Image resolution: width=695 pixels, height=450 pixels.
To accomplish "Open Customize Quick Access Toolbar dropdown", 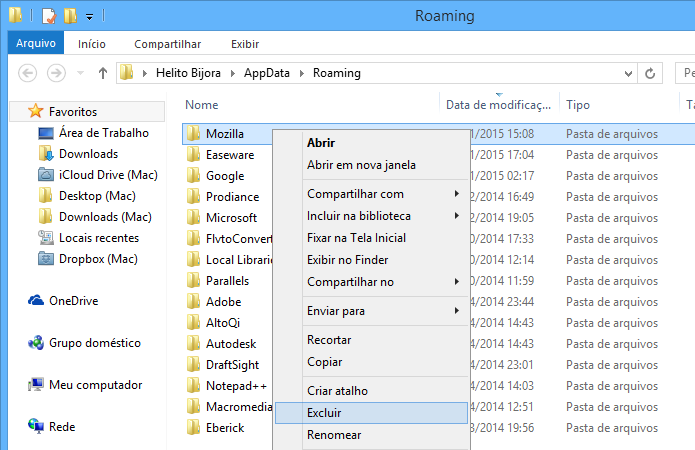I will pos(90,17).
